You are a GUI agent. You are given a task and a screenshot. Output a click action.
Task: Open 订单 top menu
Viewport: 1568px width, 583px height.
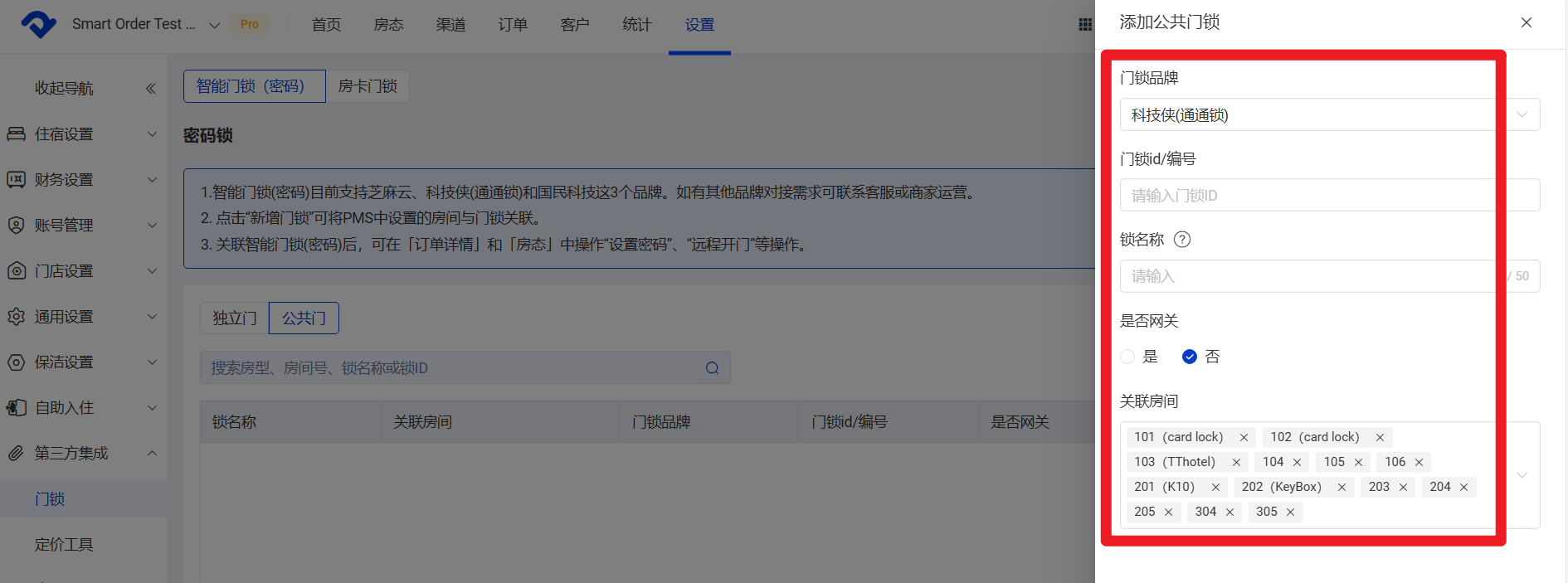[x=513, y=25]
